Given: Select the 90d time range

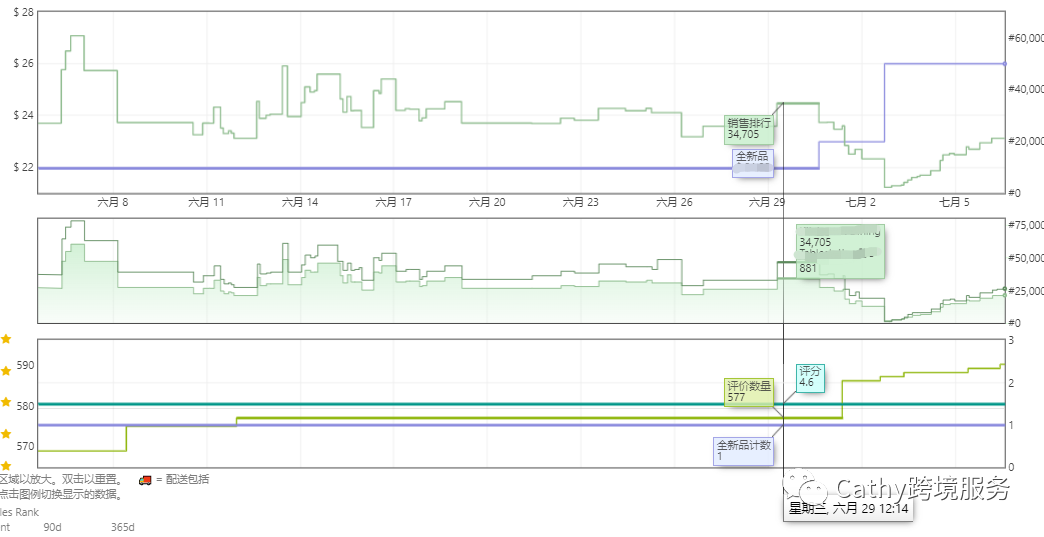Looking at the screenshot, I should click(52, 527).
